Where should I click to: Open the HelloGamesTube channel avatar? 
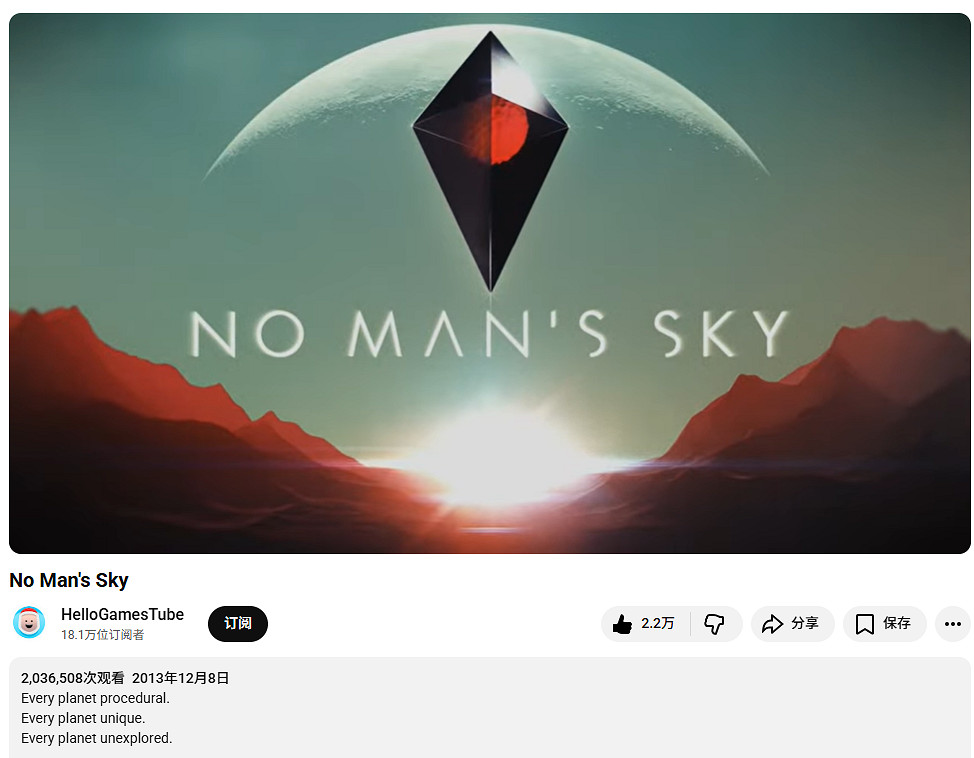(29, 623)
